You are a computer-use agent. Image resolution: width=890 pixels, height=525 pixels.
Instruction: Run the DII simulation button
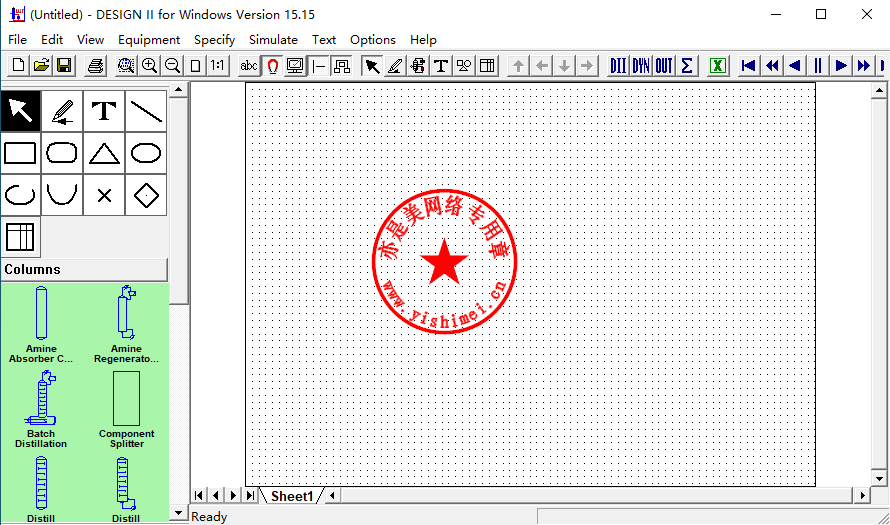pyautogui.click(x=618, y=66)
